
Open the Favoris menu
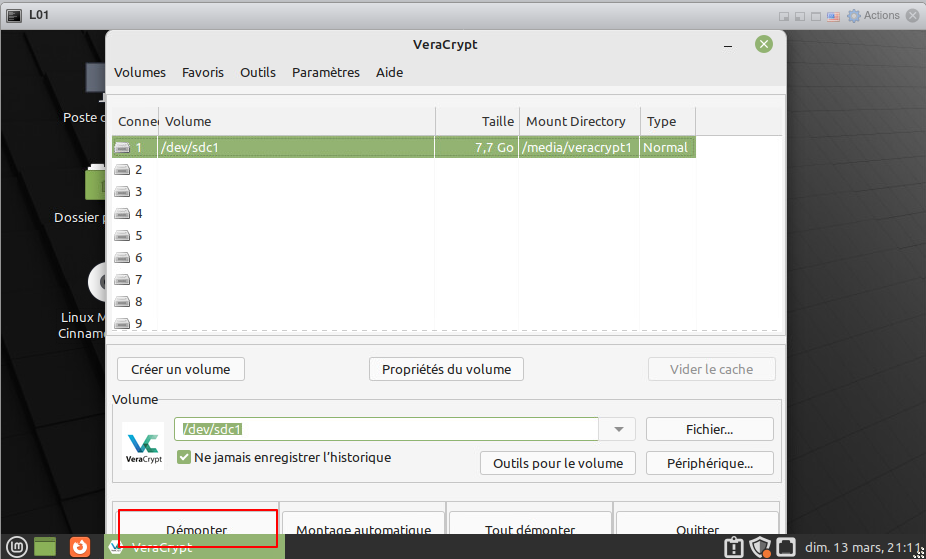point(202,72)
